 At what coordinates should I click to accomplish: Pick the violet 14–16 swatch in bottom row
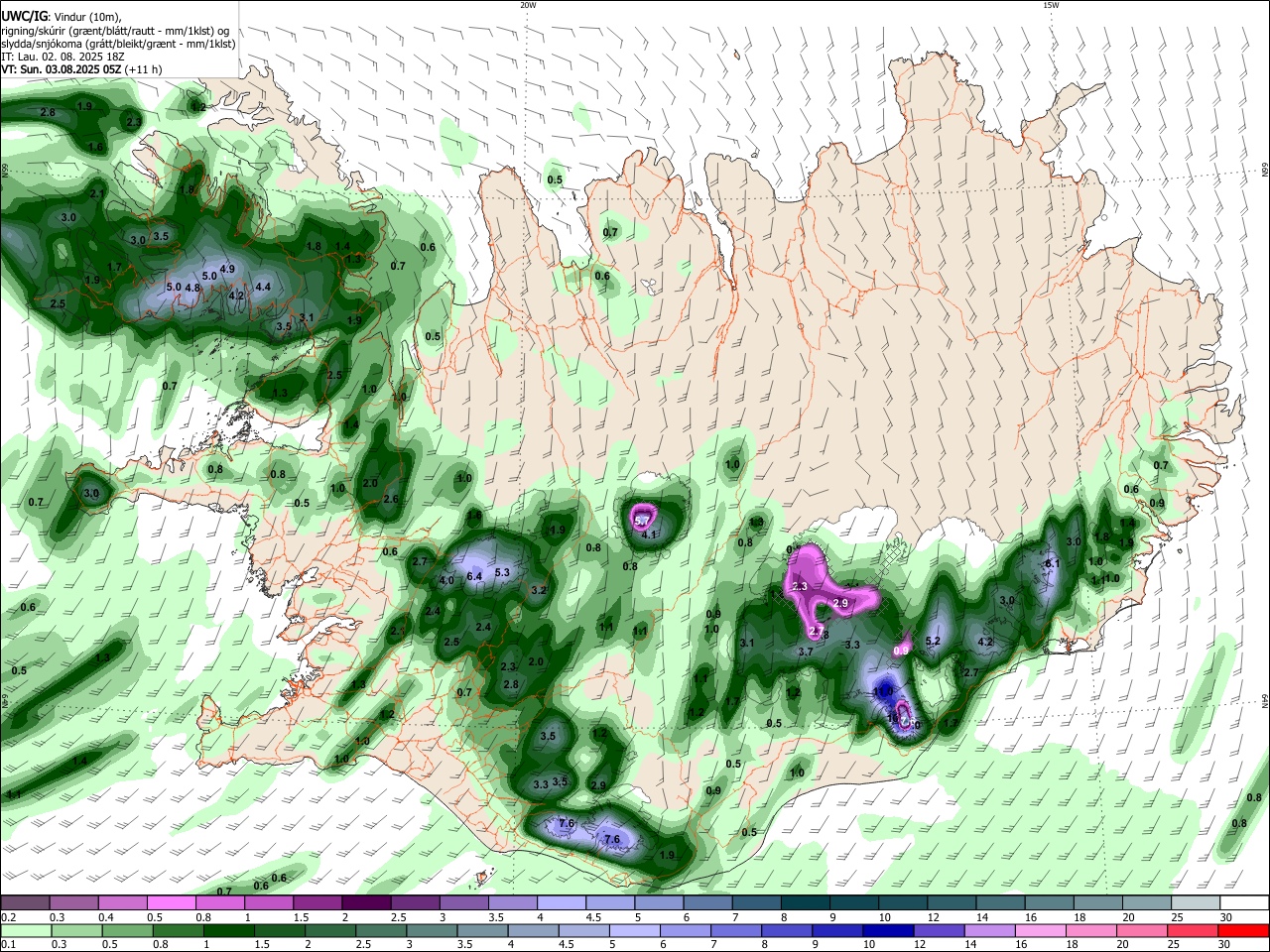[x=990, y=930]
